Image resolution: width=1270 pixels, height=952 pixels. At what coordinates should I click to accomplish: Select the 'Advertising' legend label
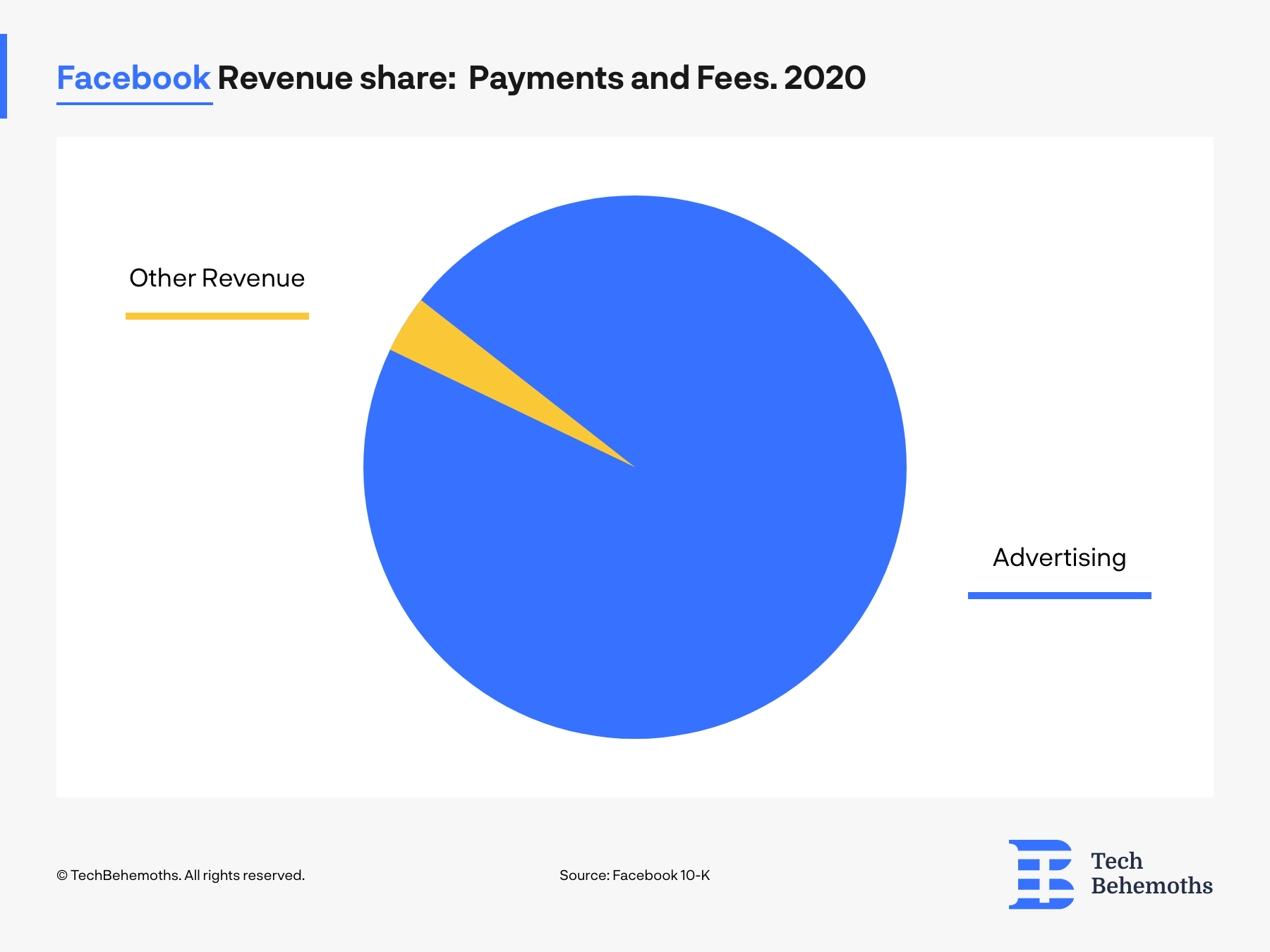tap(1059, 558)
